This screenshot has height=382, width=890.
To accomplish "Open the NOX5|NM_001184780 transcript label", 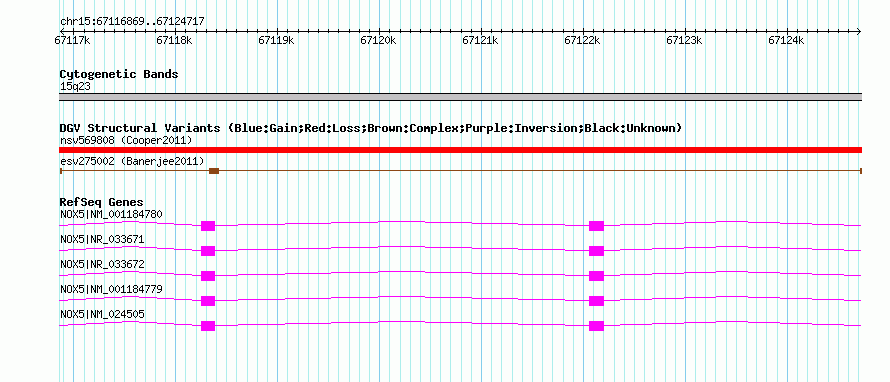I will [111, 215].
